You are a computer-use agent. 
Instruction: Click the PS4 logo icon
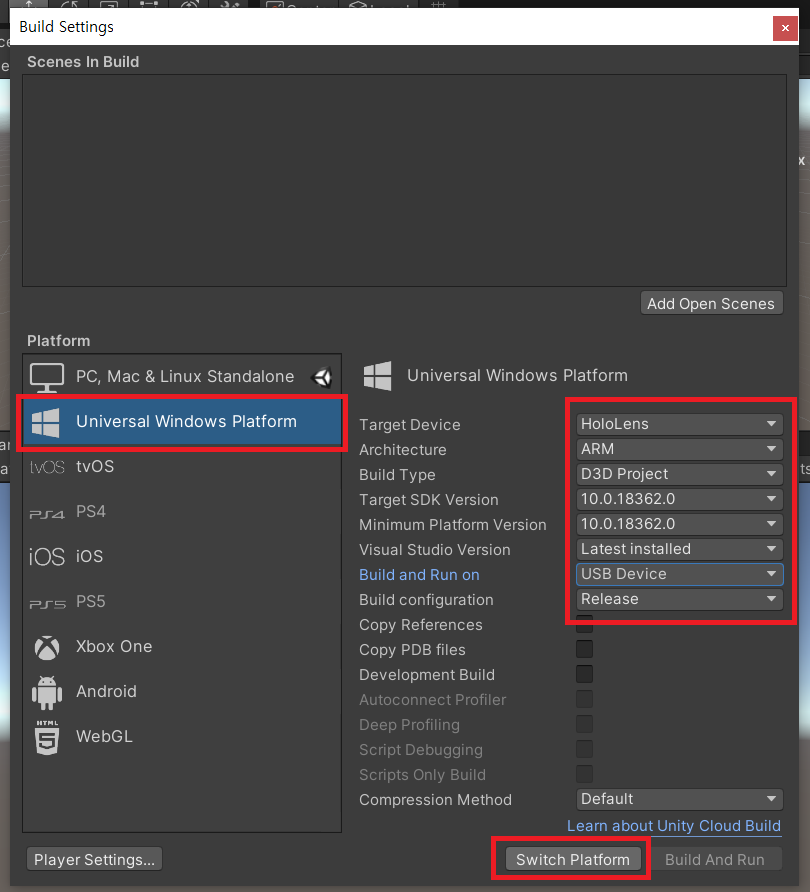click(x=47, y=514)
